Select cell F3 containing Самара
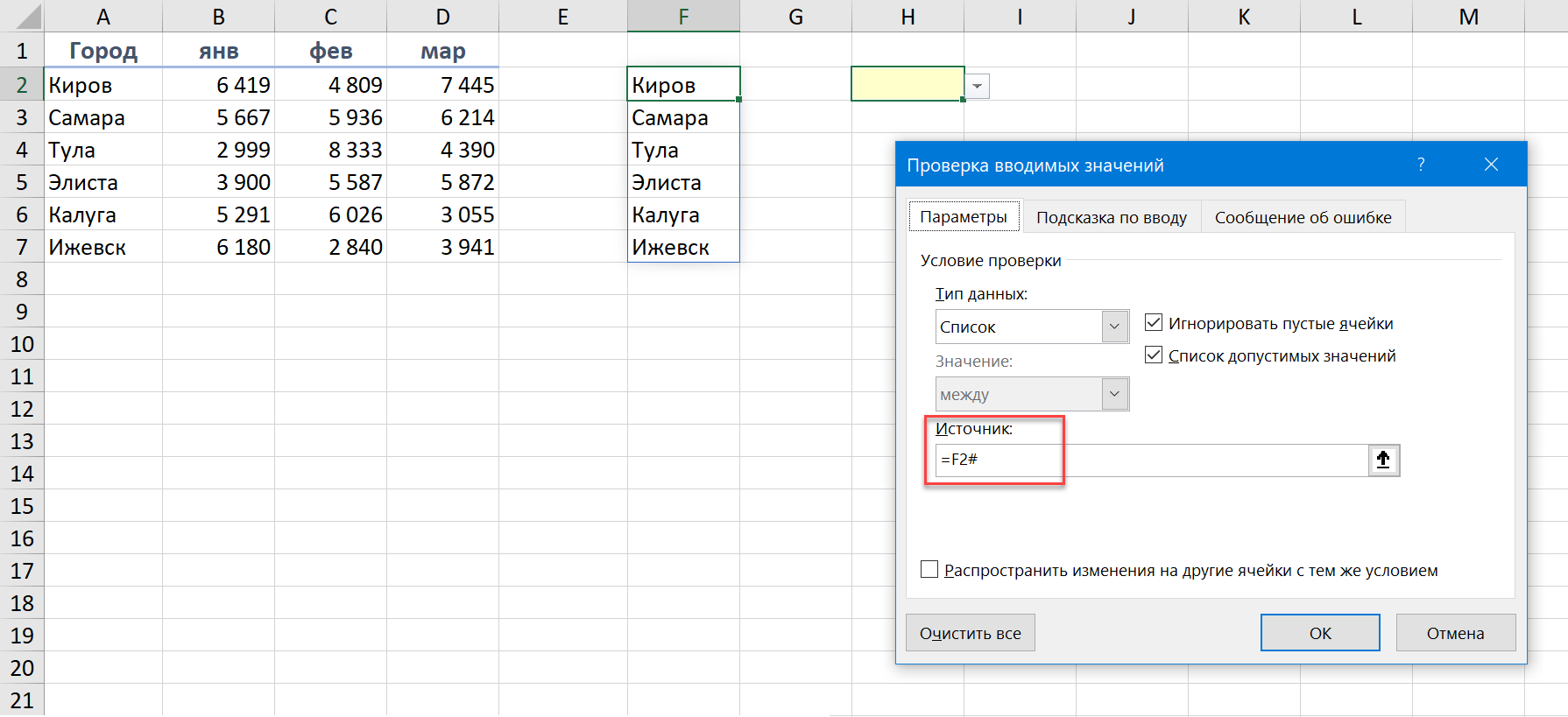Image resolution: width=1568 pixels, height=717 pixels. (683, 117)
